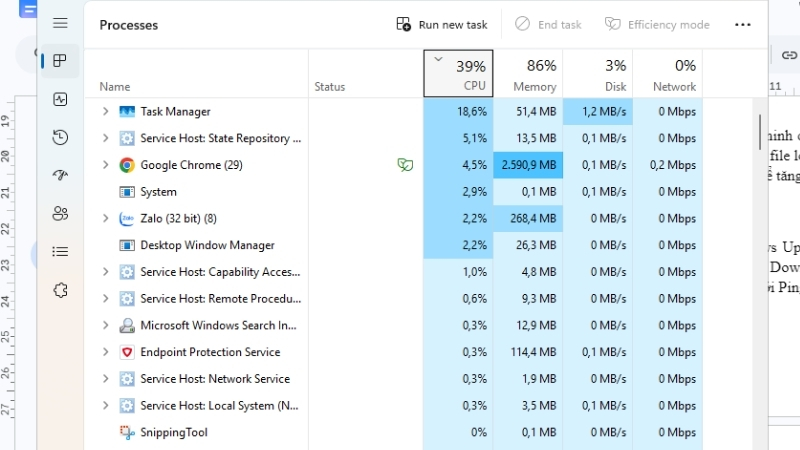Click Zalo's 268,4 MB memory cell
The image size is (800, 450).
528,218
